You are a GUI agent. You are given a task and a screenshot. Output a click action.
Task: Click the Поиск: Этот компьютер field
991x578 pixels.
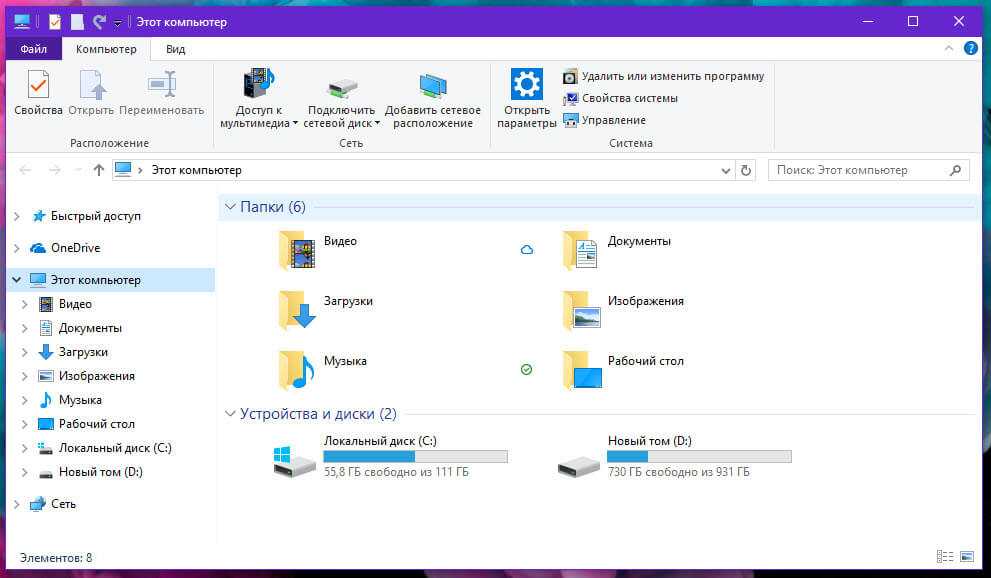point(858,170)
